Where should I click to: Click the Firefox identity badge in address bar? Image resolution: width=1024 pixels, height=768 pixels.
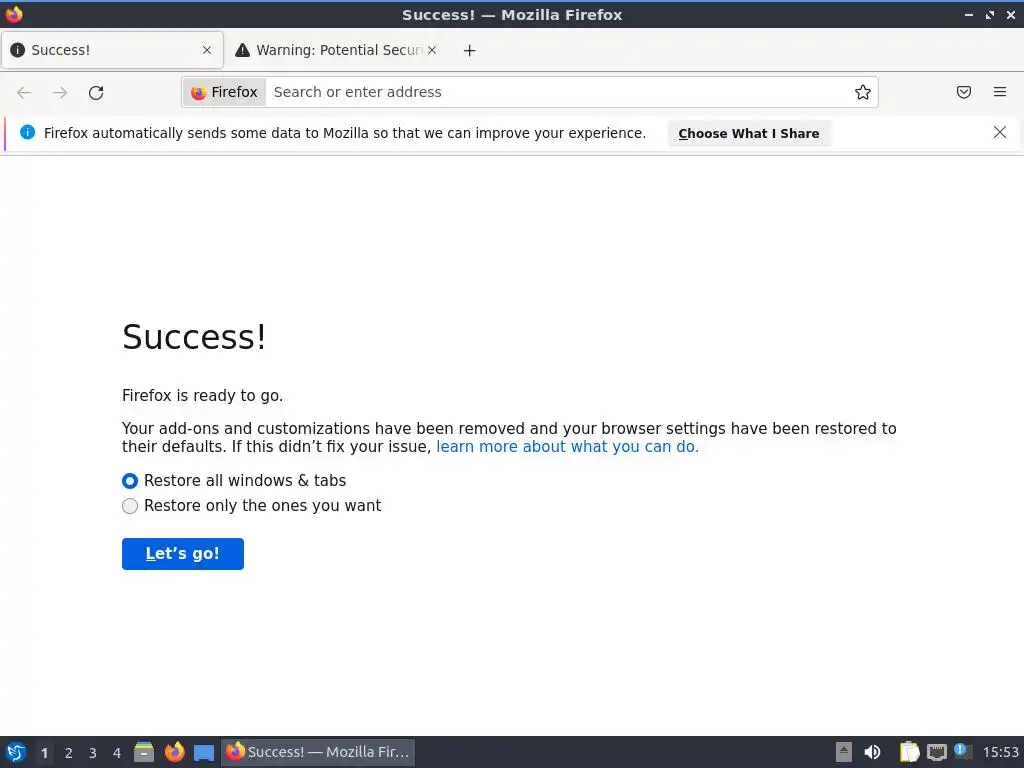tap(225, 92)
